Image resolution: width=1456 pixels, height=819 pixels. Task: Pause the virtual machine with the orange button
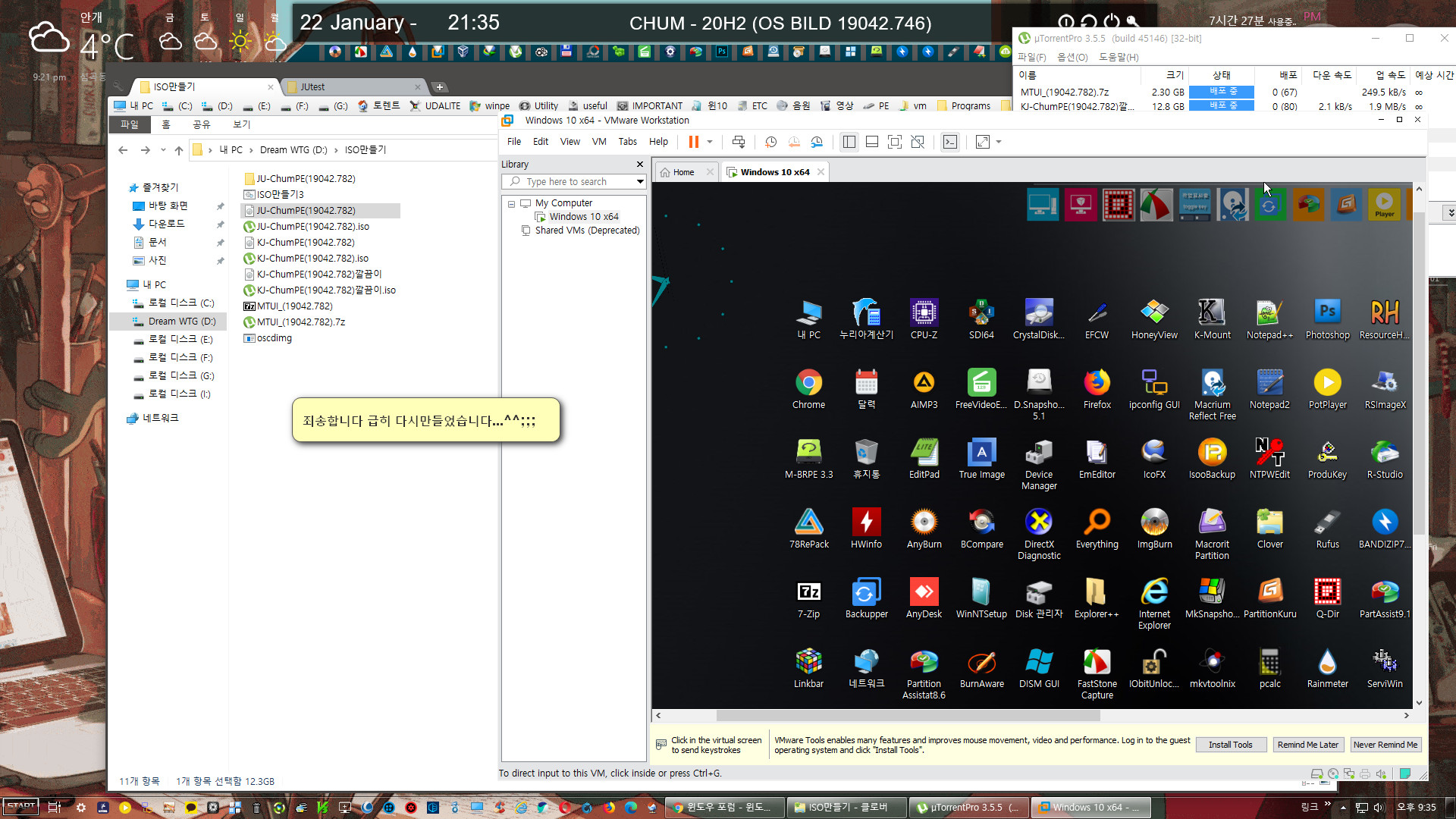(693, 142)
